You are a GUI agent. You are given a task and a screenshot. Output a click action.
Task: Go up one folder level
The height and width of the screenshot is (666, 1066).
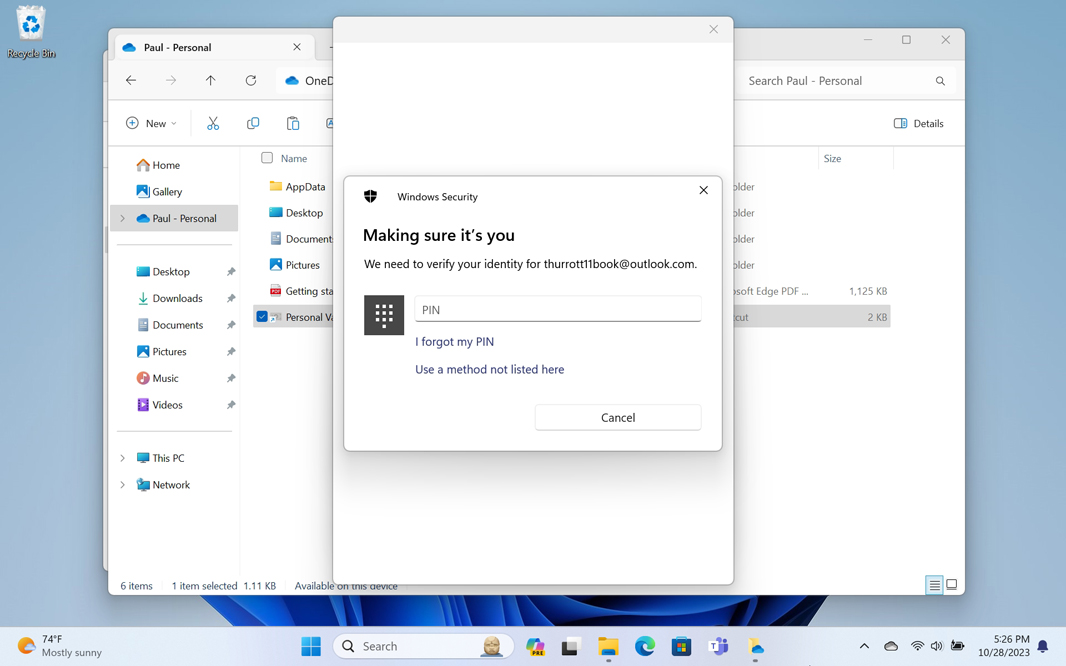pyautogui.click(x=210, y=80)
